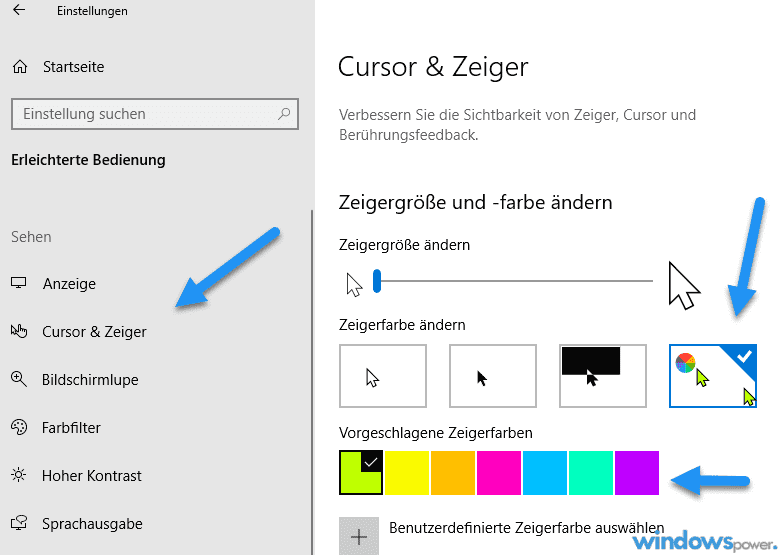Open Bildschirmlupe magnifier settings

[89, 380]
